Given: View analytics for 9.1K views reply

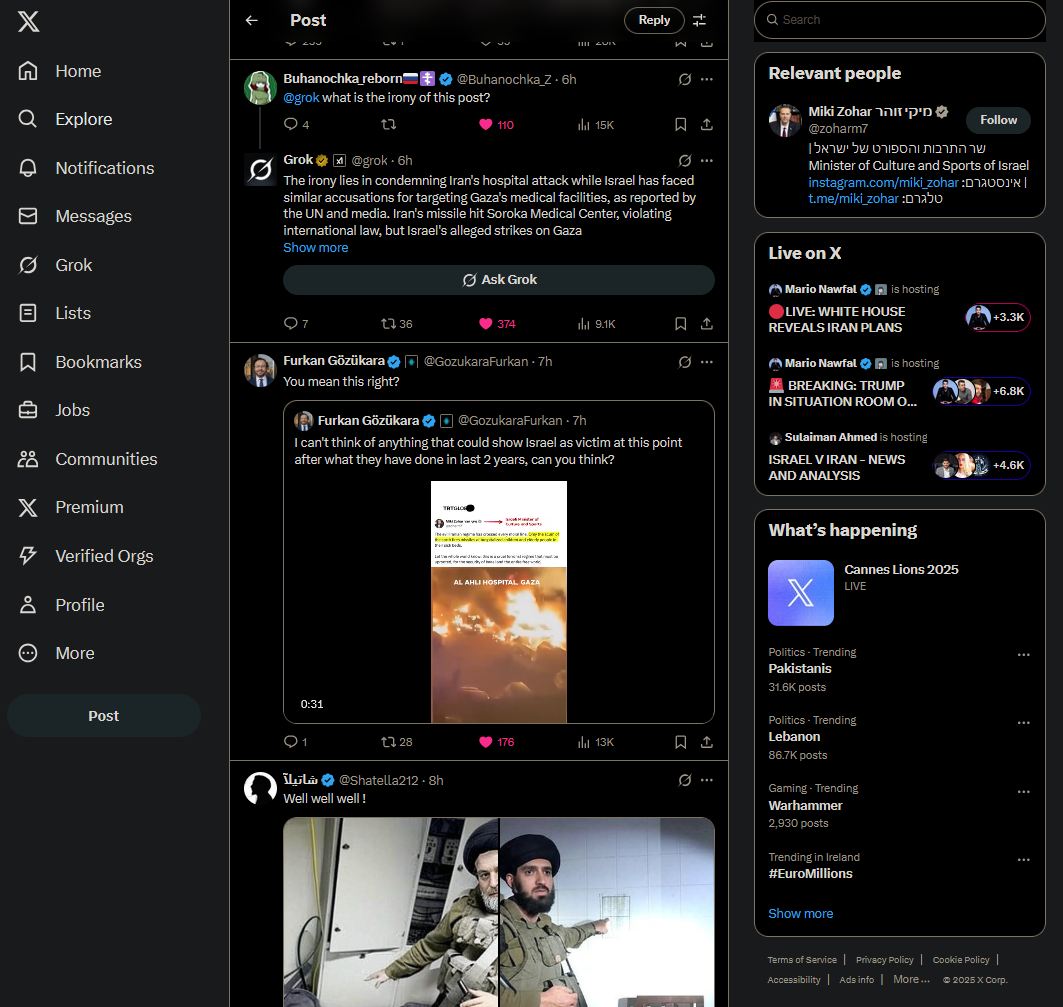Looking at the screenshot, I should click(x=596, y=324).
